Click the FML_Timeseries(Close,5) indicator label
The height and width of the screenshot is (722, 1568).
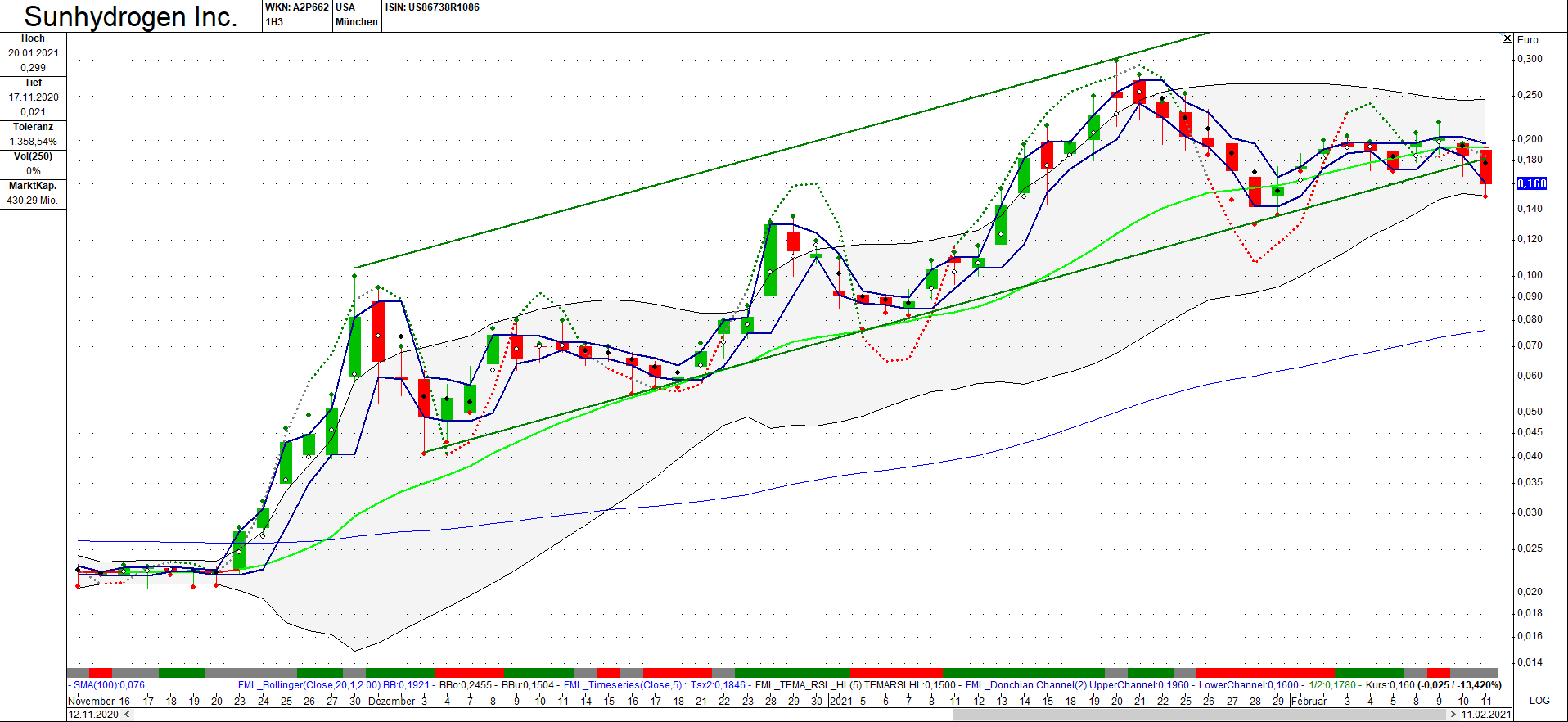click(624, 685)
